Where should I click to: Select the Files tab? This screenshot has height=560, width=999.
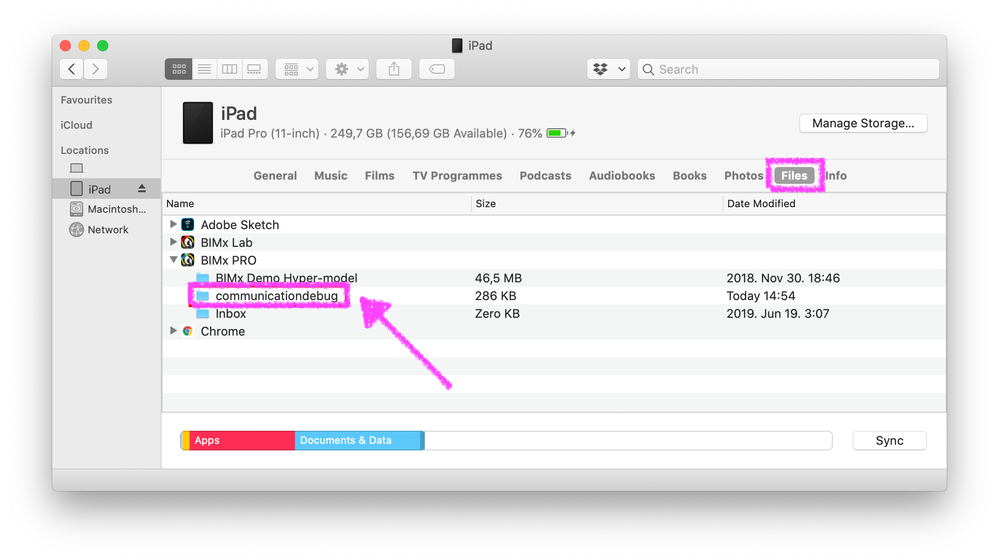[x=794, y=176]
